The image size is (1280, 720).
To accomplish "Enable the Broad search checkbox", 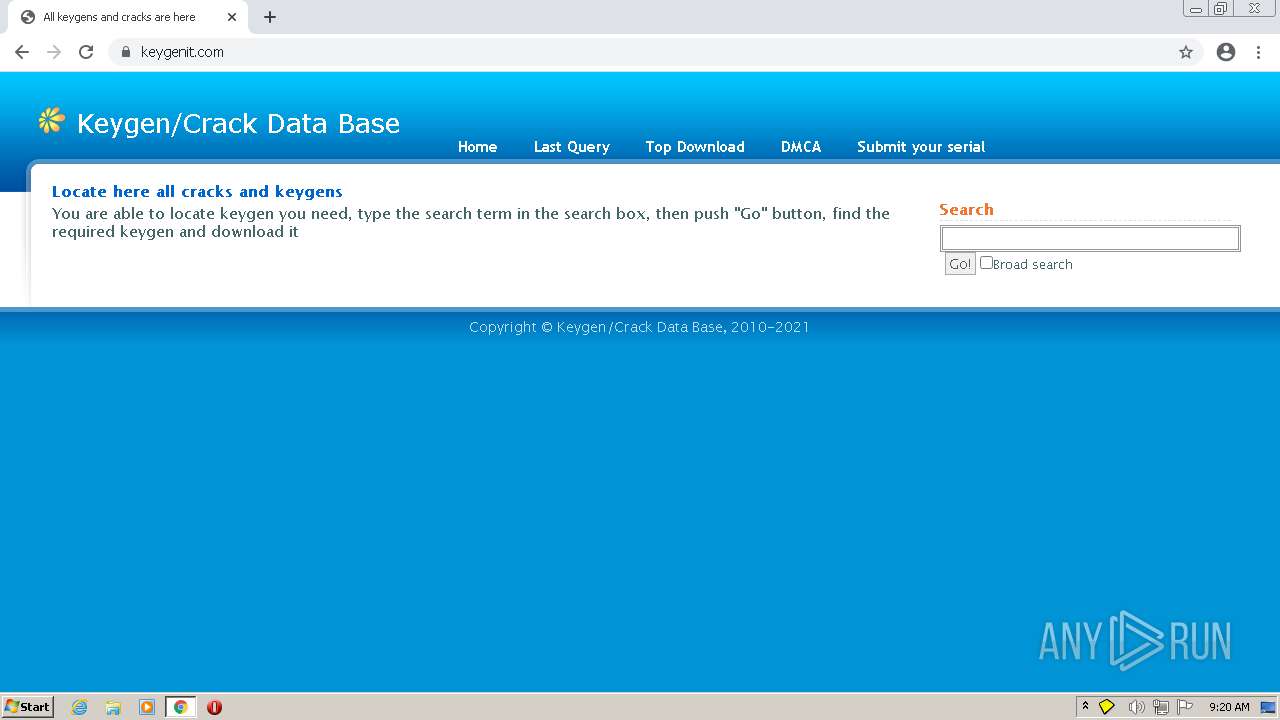I will [986, 263].
